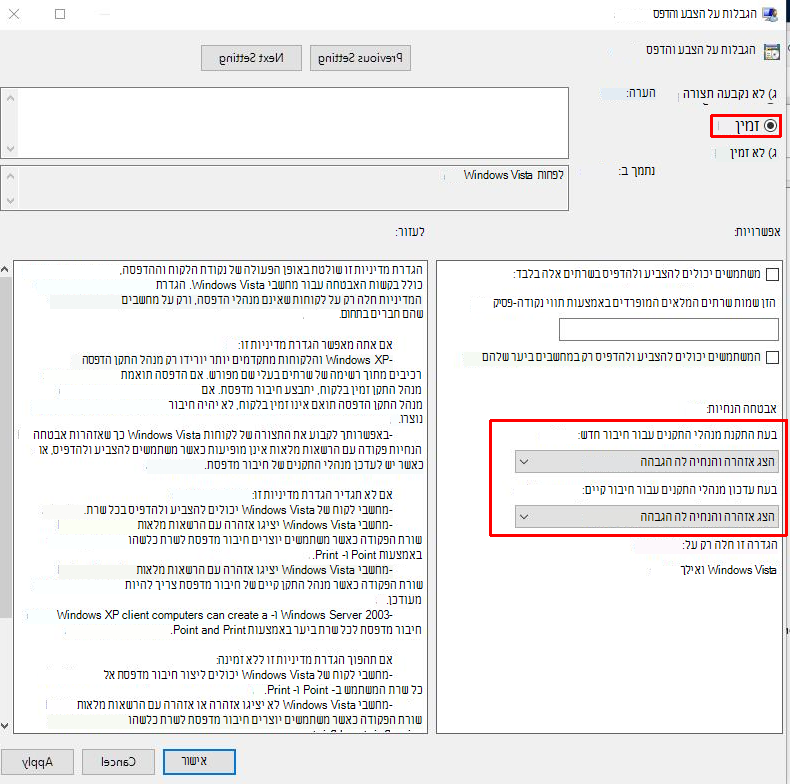Click the mirrored Cancel button
Viewport: 790px width, 784px height.
[x=118, y=762]
